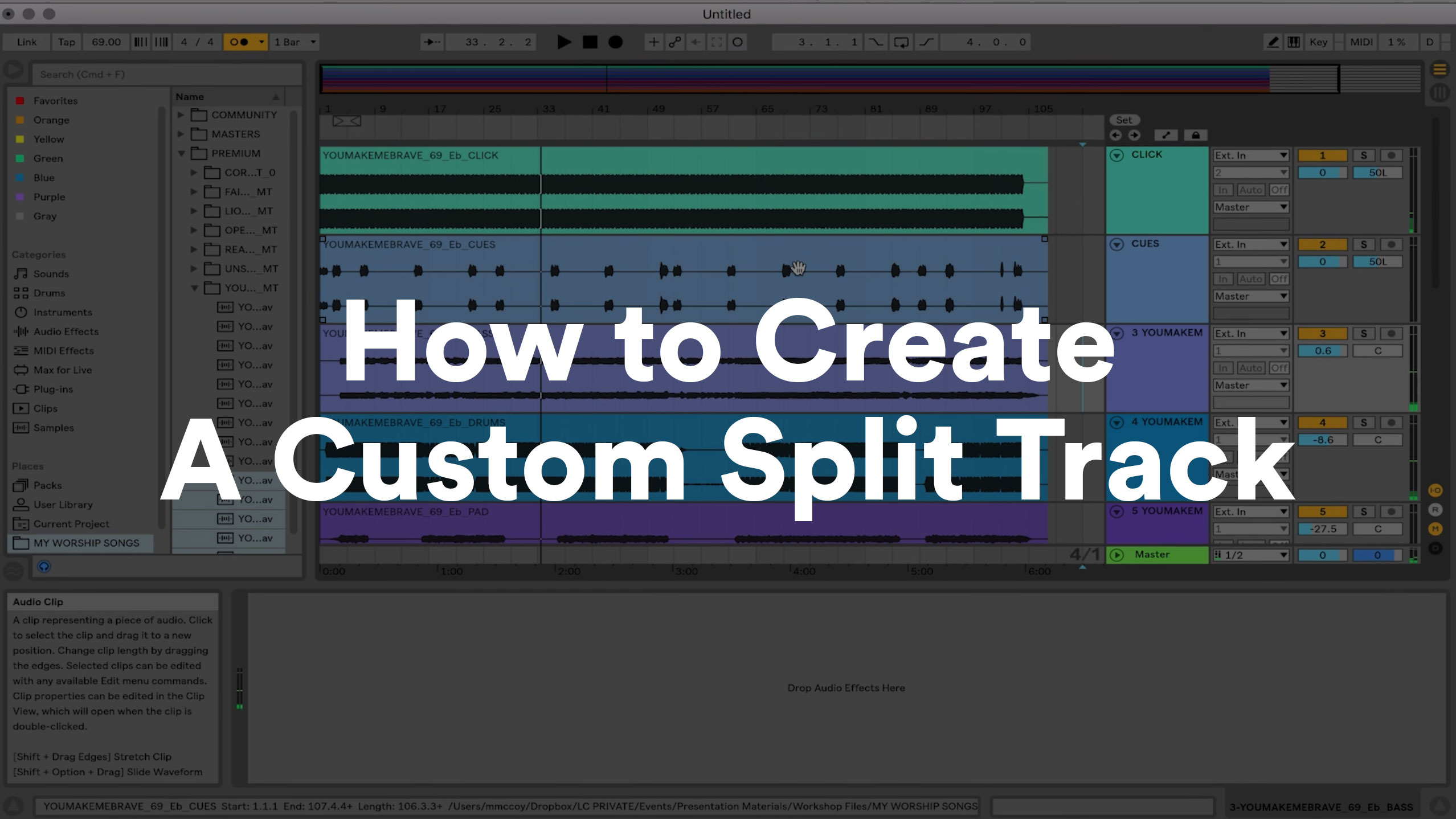Viewport: 1456px width, 819px height.
Task: Solo track 4 YOUMAKEM drums channel
Action: coord(1363,421)
